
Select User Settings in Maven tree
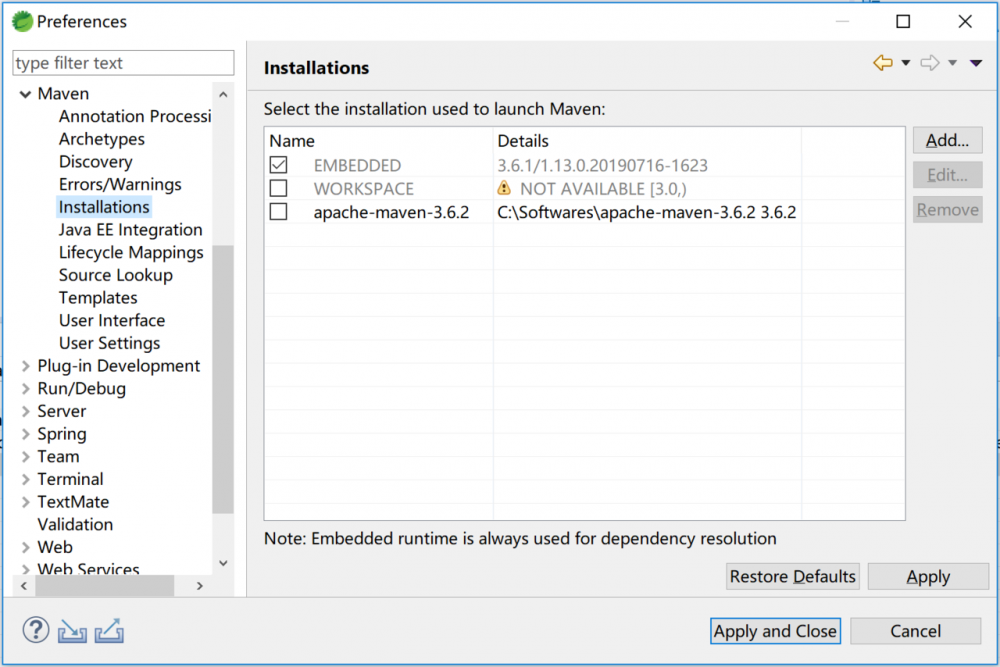(109, 343)
